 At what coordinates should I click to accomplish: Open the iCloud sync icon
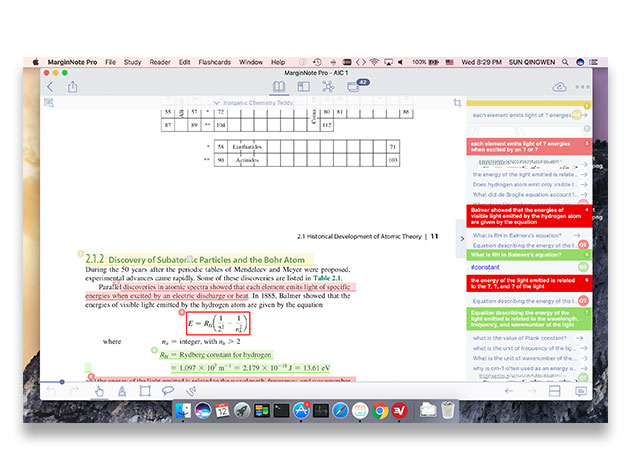coord(559,87)
